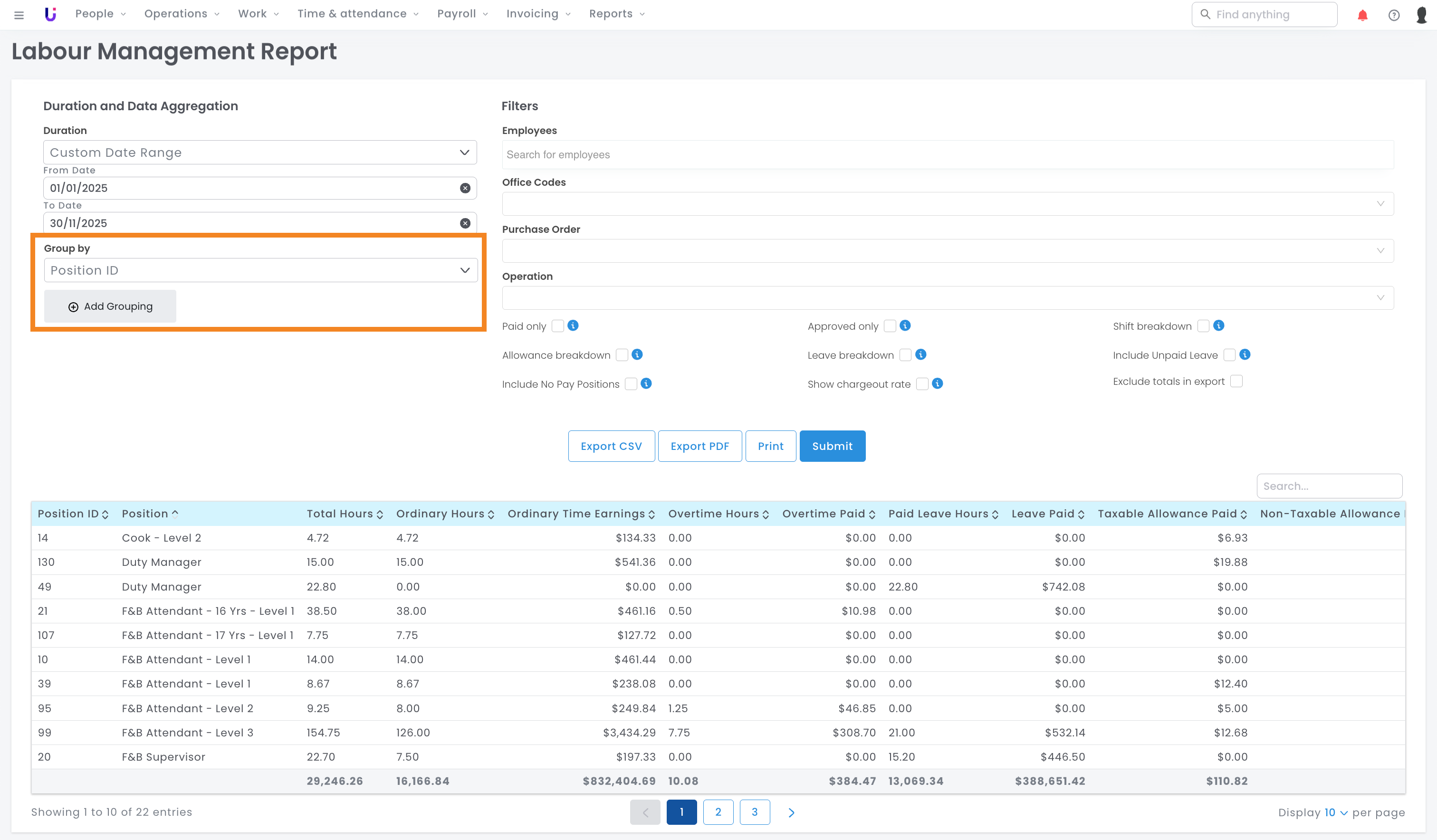
Task: Expand the Duration Custom Date Range dropdown
Action: [x=260, y=153]
